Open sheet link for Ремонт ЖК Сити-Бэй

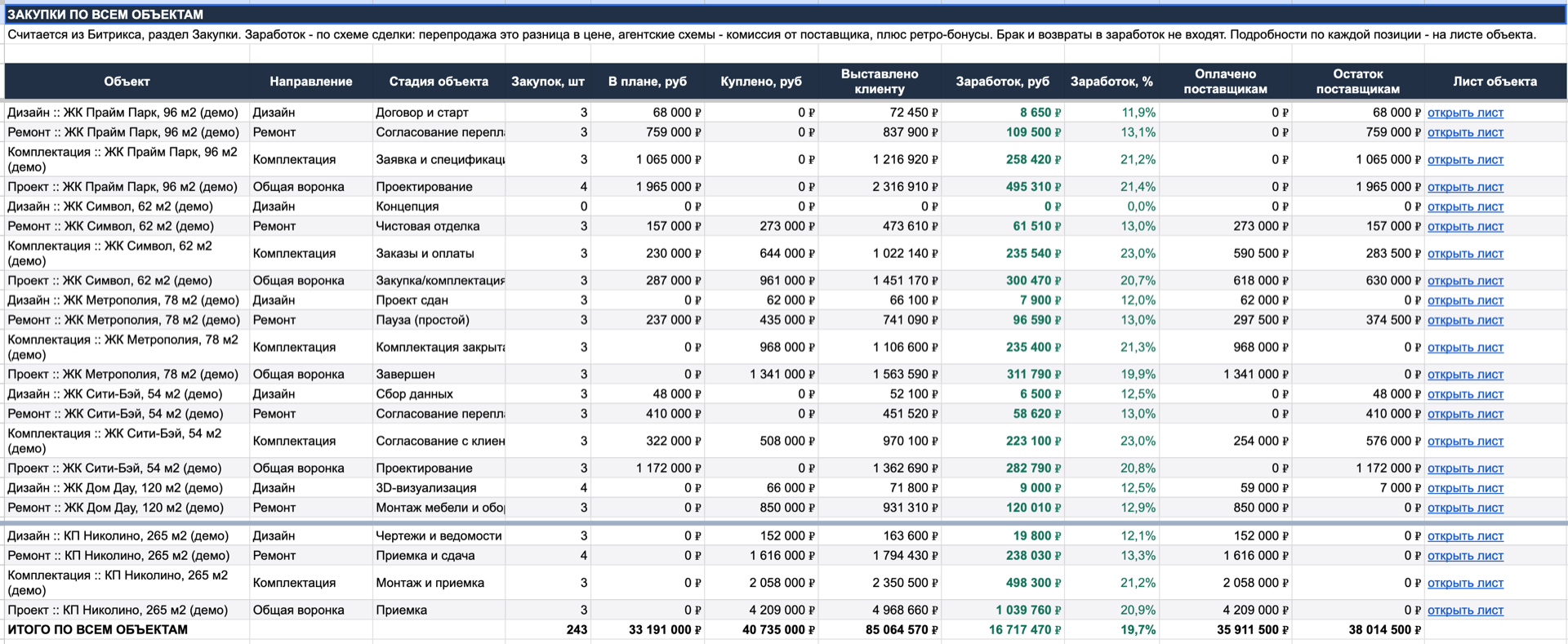[1465, 414]
